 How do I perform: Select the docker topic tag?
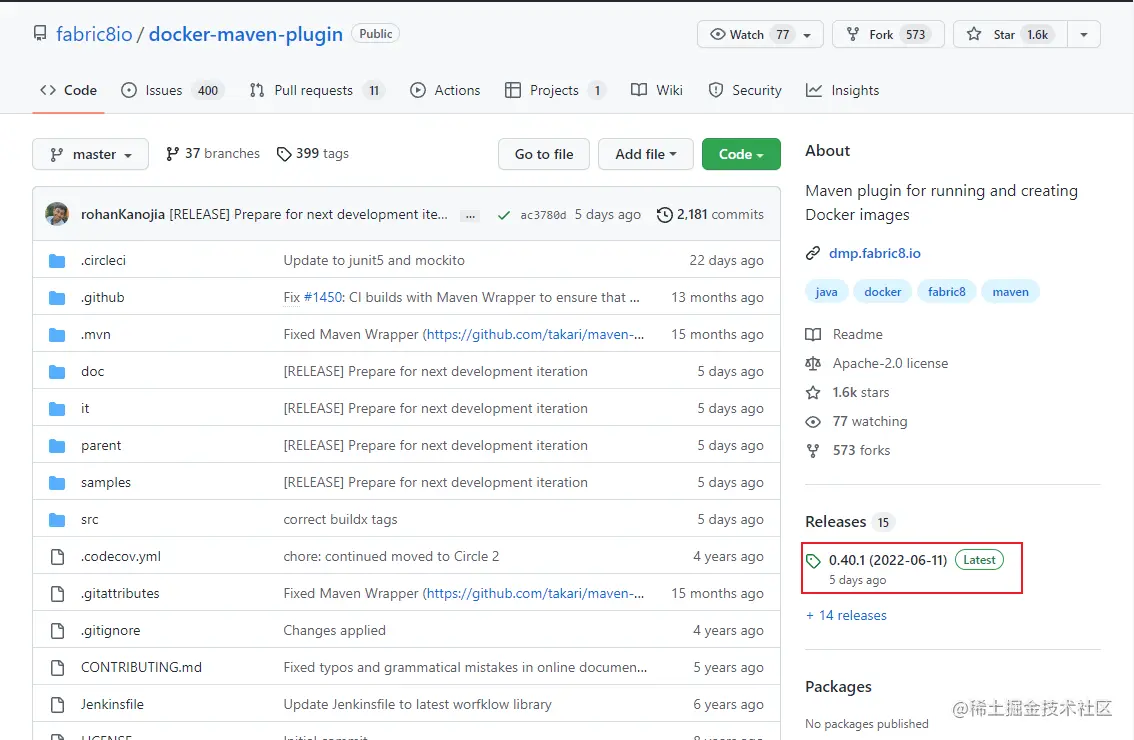pos(882,292)
